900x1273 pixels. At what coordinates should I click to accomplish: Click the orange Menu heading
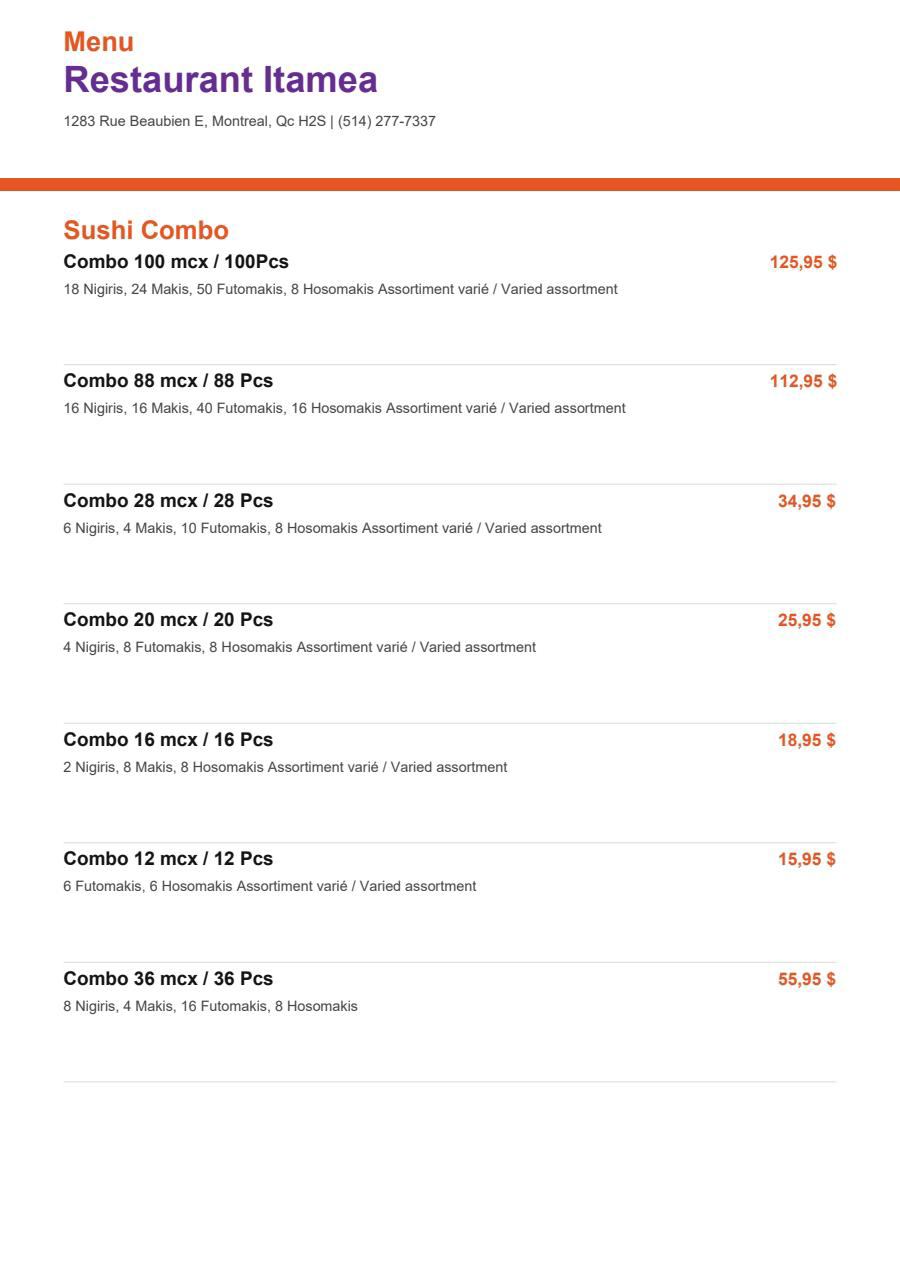99,42
